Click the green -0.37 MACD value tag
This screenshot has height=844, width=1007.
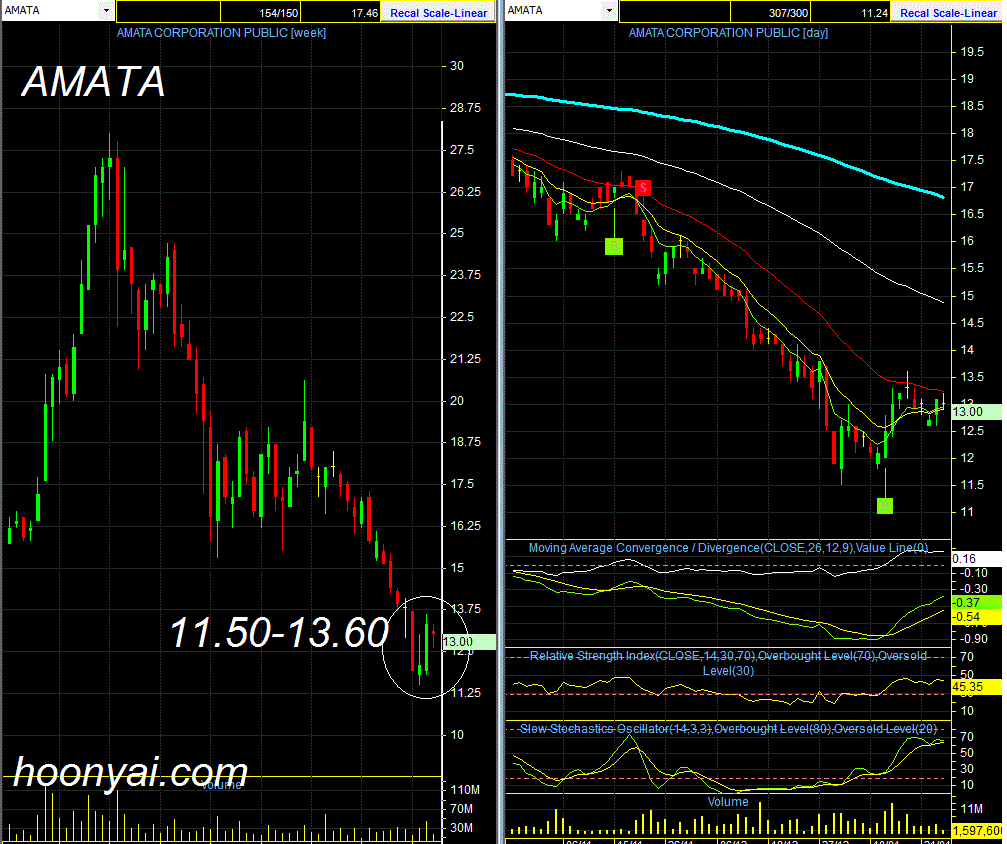tap(976, 602)
